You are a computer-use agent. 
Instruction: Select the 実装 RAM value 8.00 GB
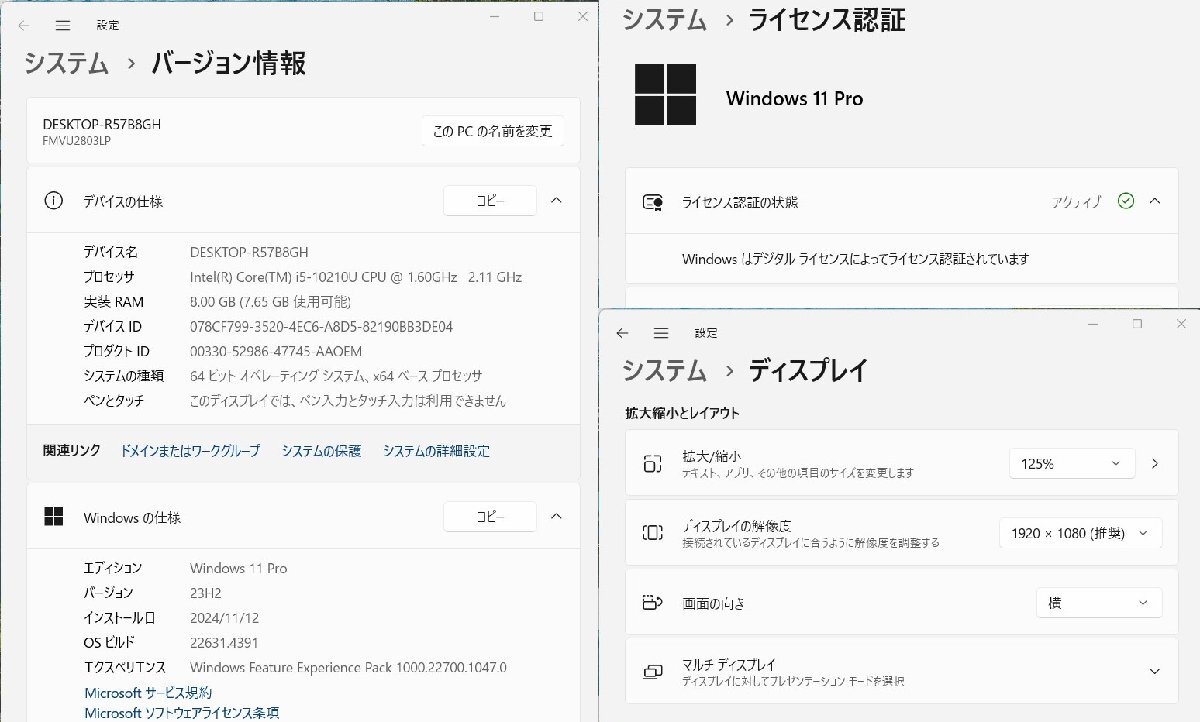point(270,302)
